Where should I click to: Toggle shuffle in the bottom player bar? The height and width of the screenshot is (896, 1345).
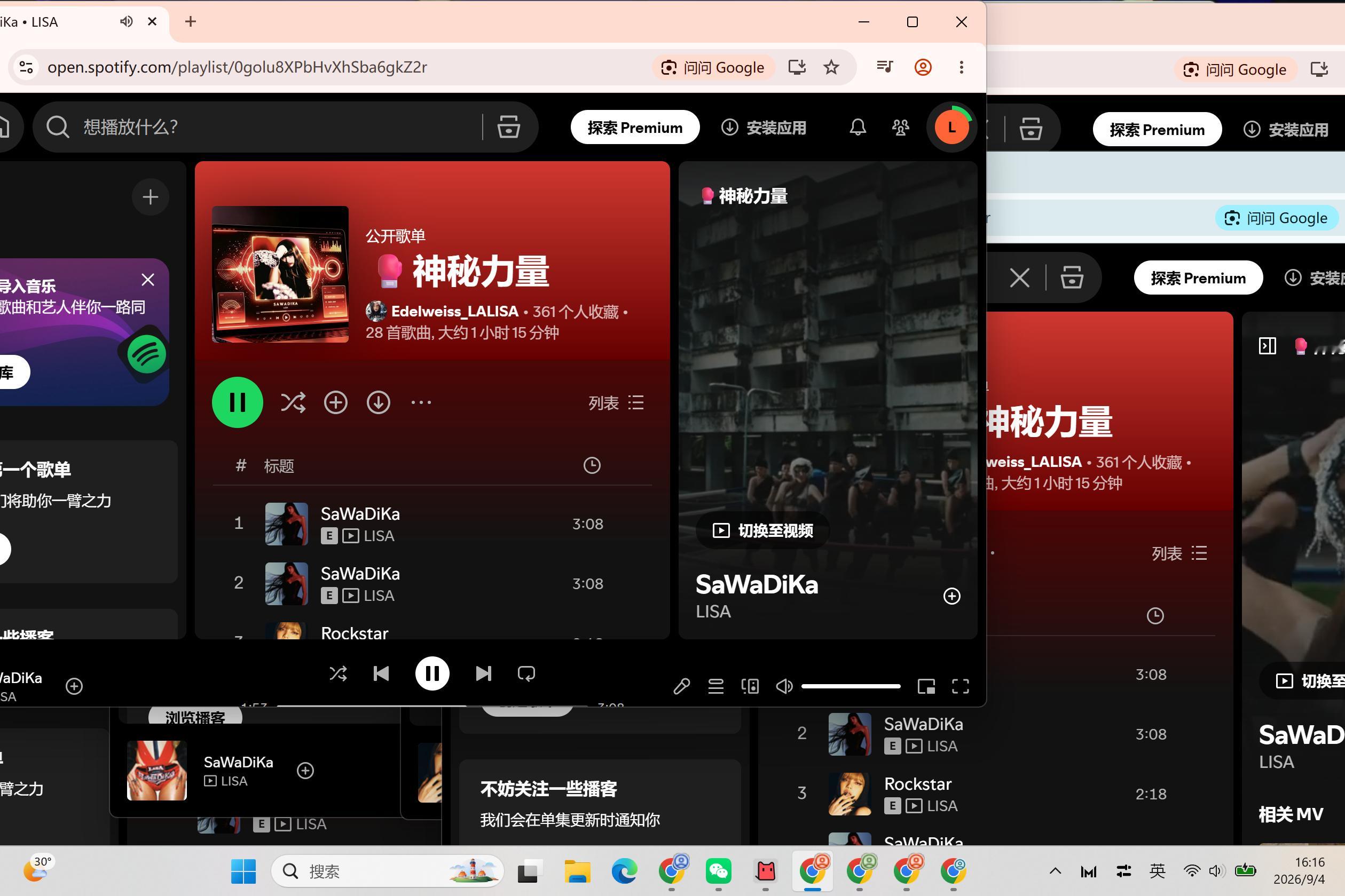338,673
